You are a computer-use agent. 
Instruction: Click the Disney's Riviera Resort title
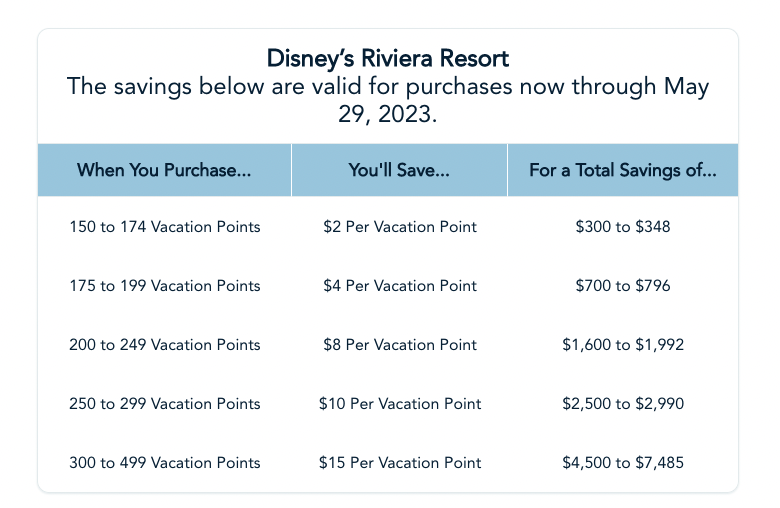pyautogui.click(x=388, y=57)
